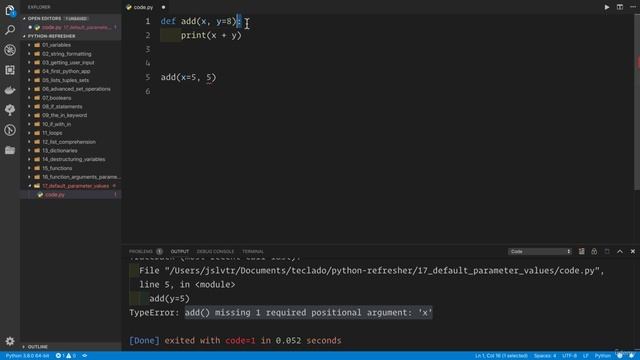Click Python language mode in status bar
The image size is (640, 360).
click(x=602, y=356)
